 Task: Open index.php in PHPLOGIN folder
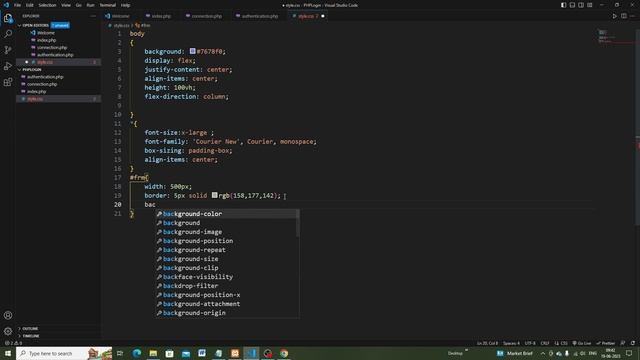(58, 91)
